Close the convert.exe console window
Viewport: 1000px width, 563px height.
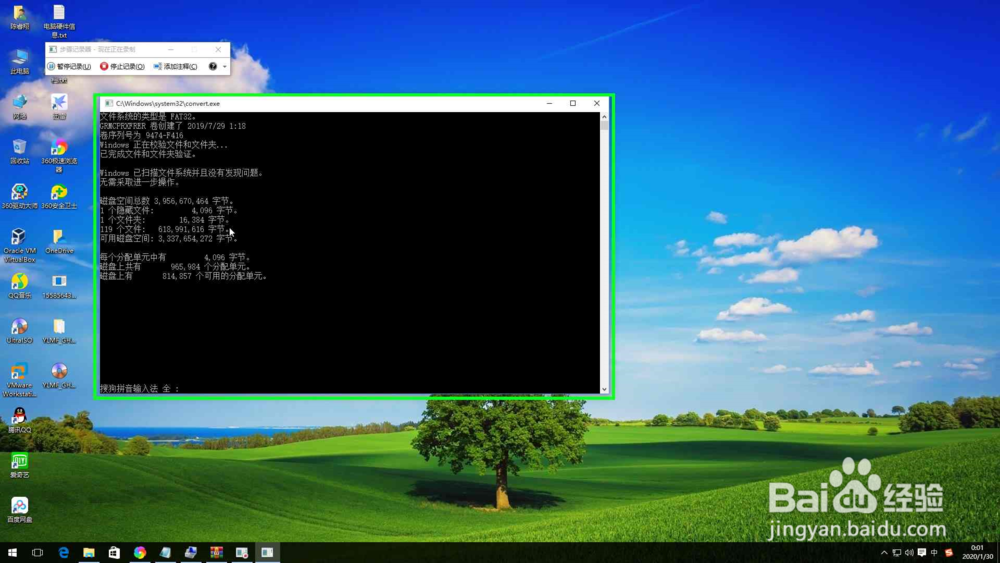coord(596,103)
